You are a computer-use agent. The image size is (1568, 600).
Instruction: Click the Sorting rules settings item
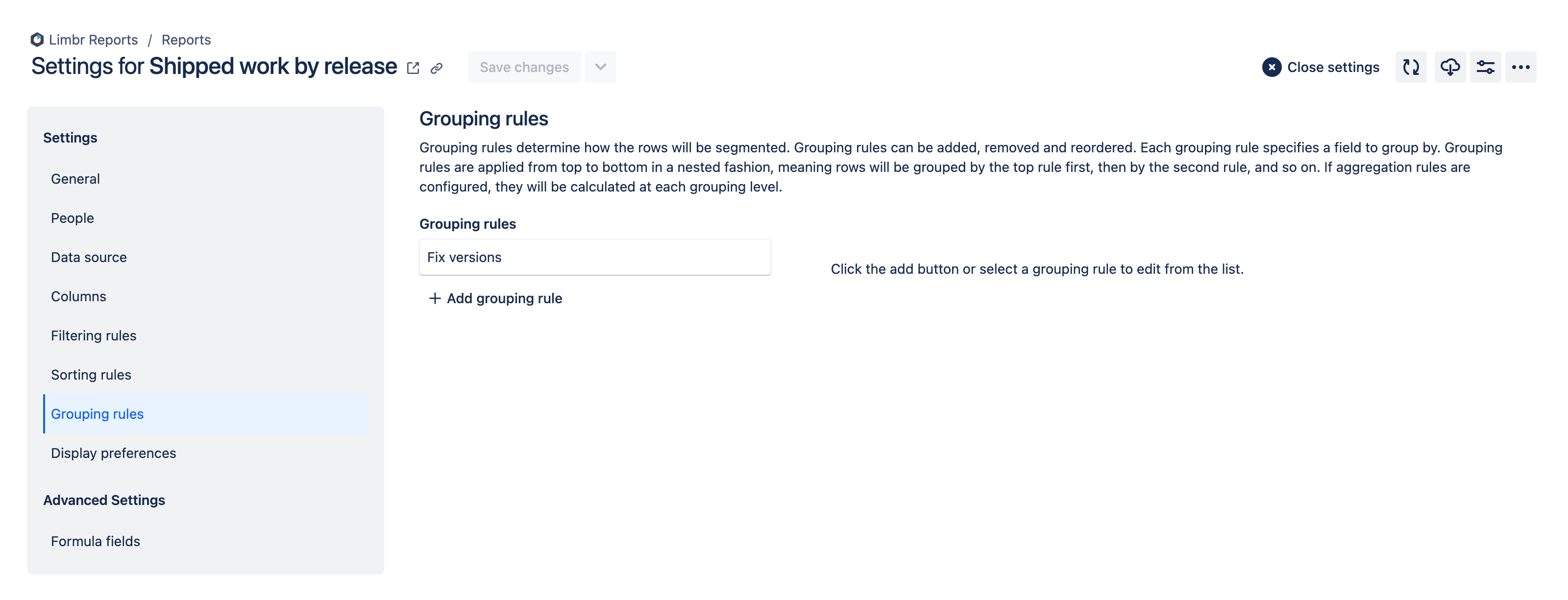(x=91, y=374)
